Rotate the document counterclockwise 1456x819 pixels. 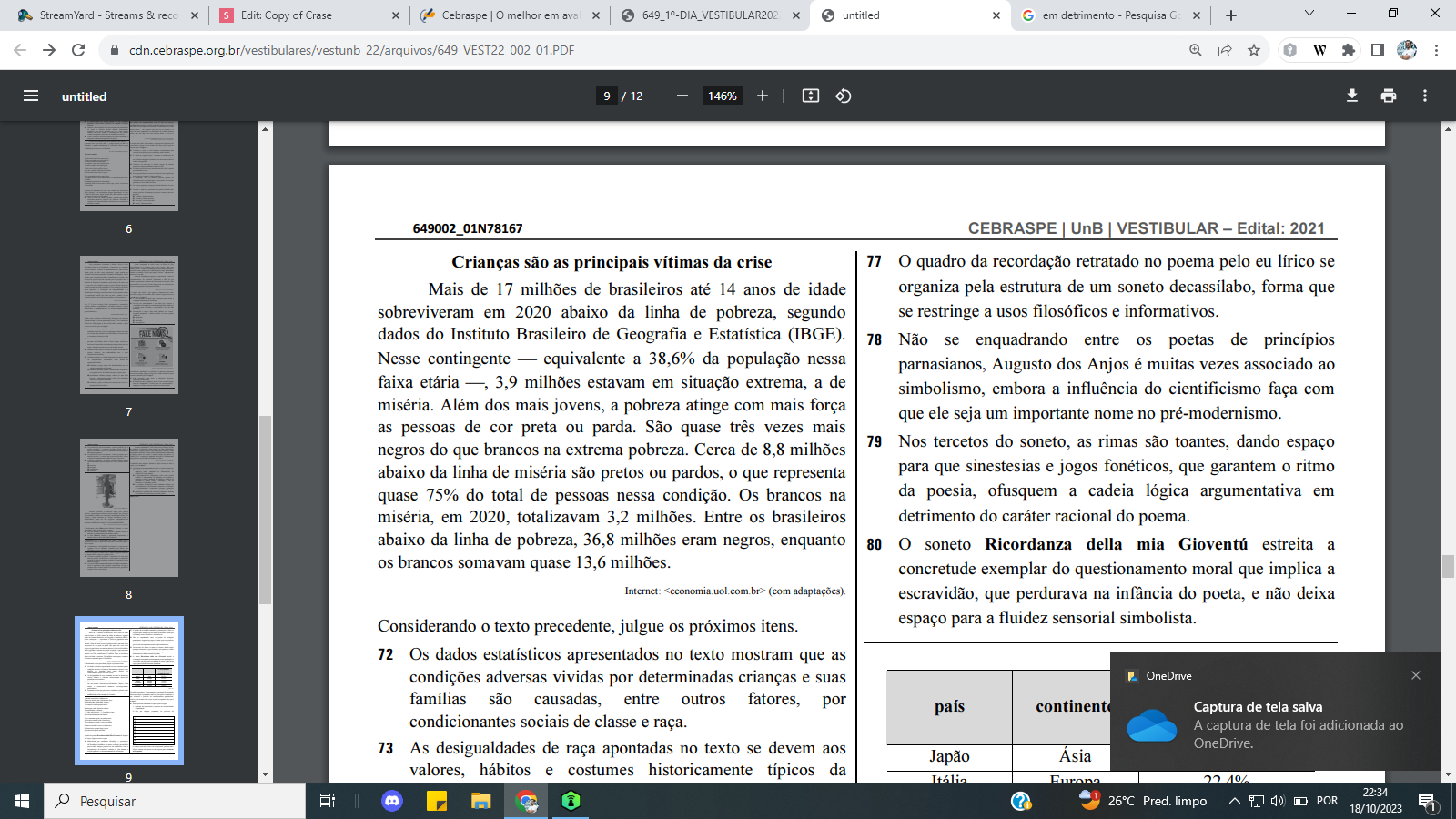[844, 96]
